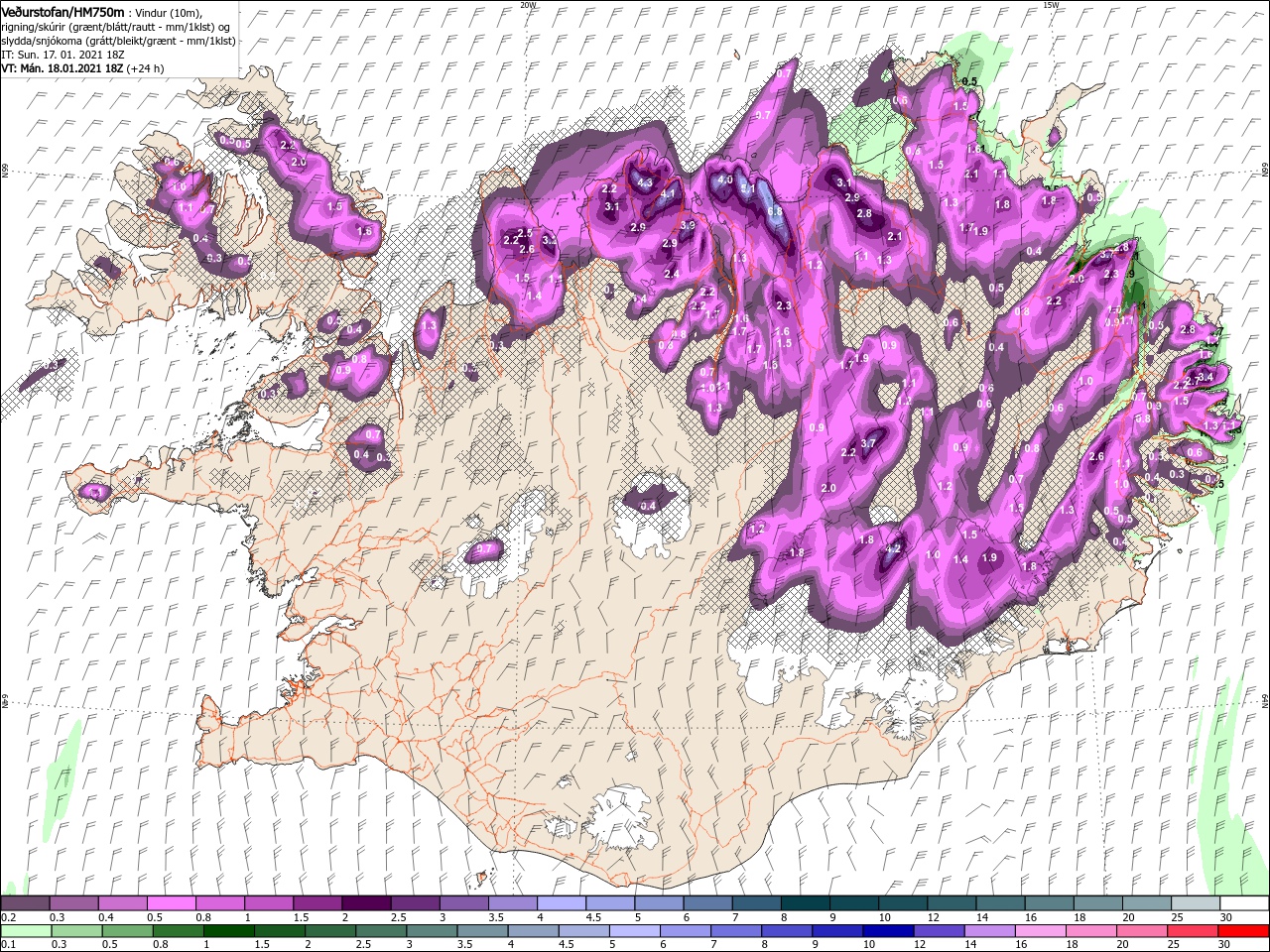1270x952 pixels.
Task: Click the red rain scale swatch after 30
Action: coord(1242,931)
